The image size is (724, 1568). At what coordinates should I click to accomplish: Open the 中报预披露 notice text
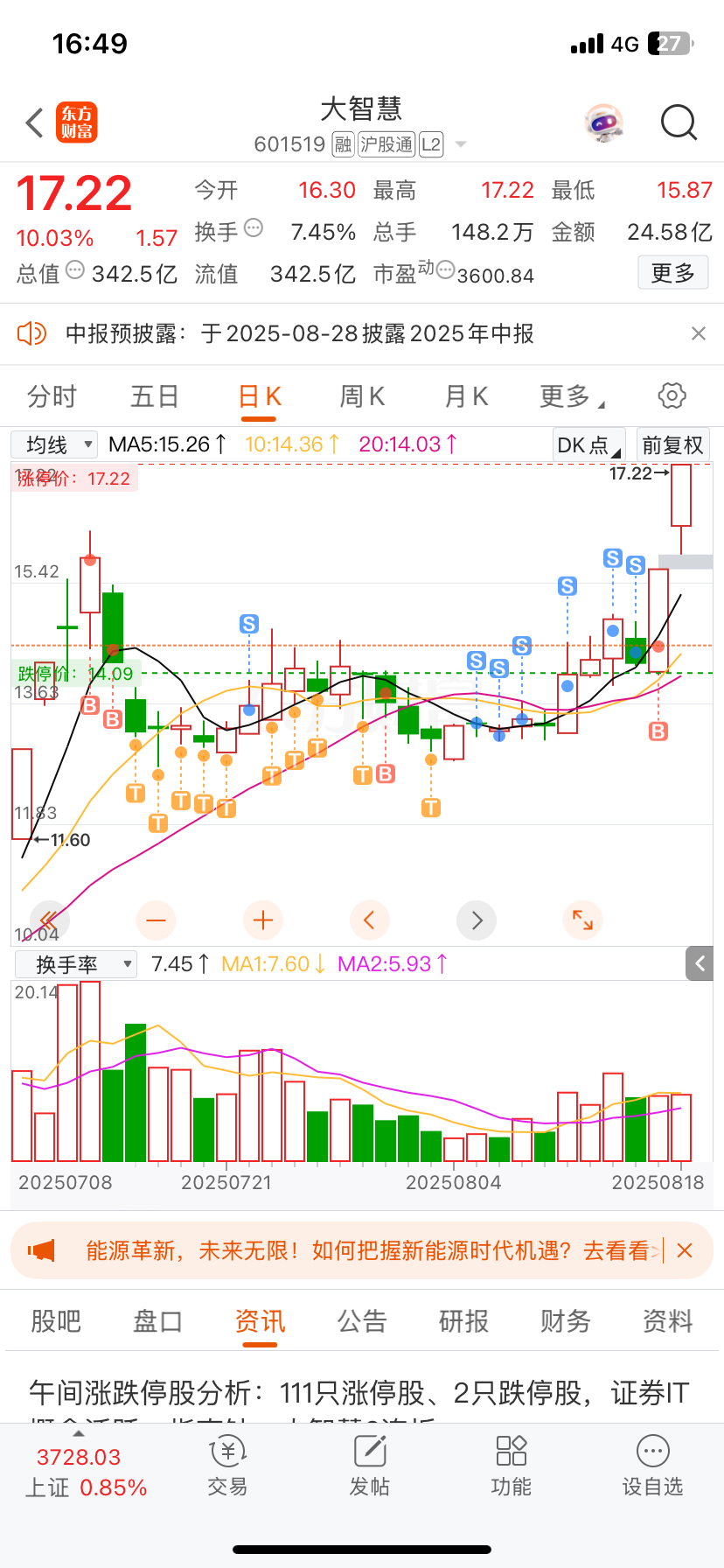299,333
